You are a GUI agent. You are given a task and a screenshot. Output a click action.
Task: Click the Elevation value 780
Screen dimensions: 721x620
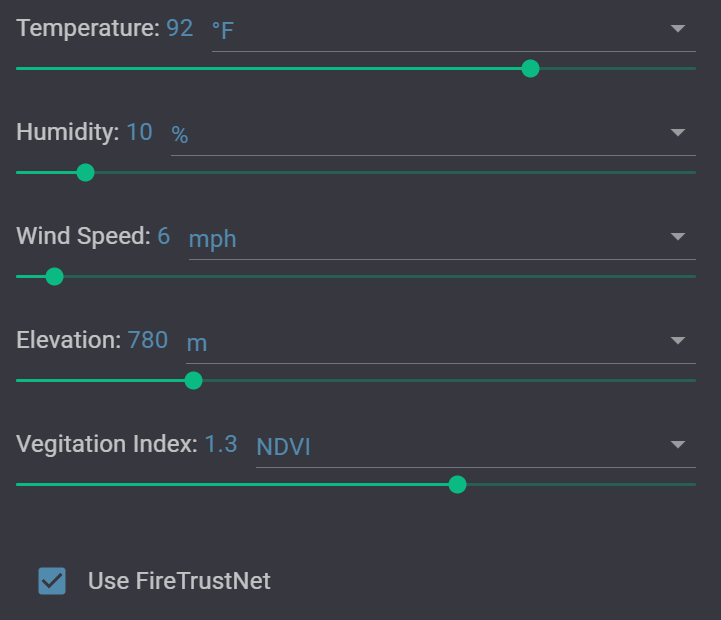point(148,340)
